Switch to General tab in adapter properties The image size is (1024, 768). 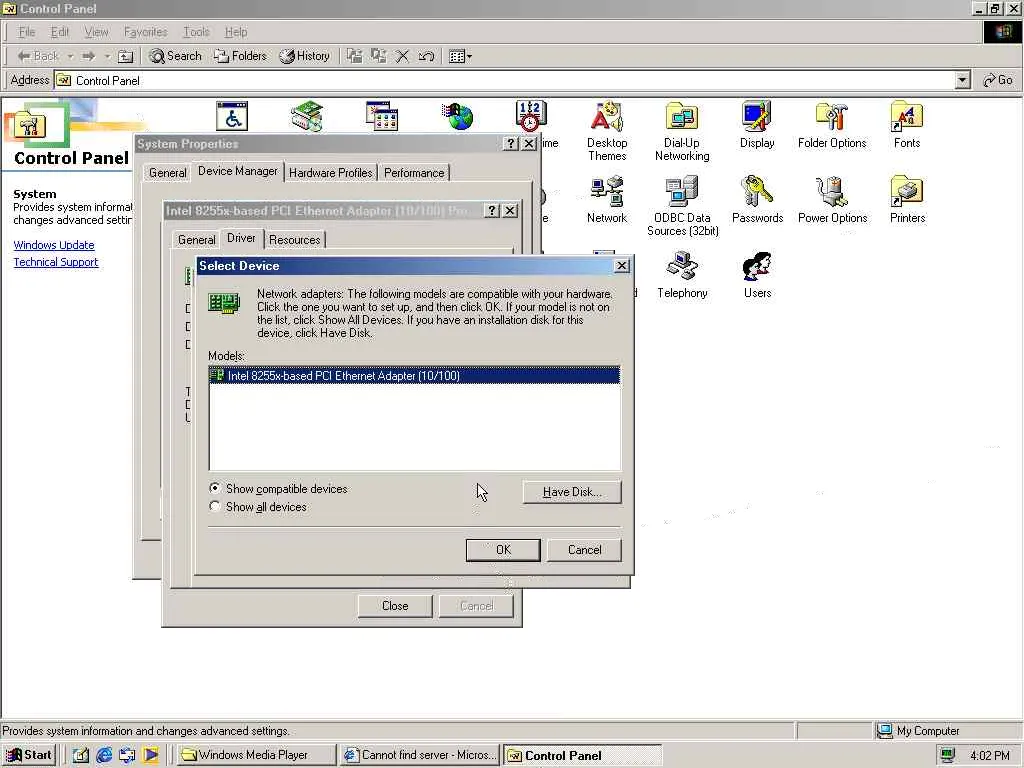[196, 240]
